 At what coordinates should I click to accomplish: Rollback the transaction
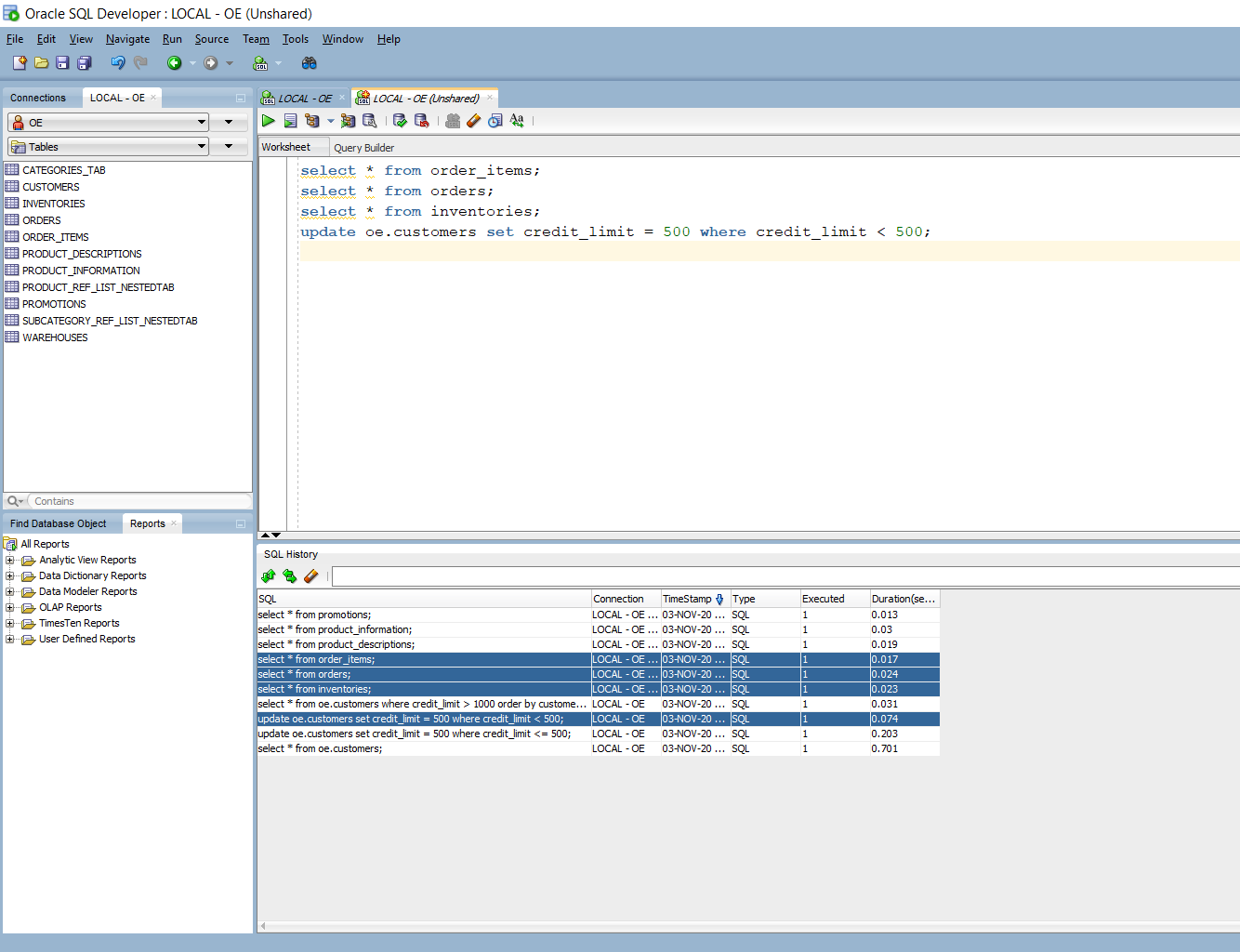tap(421, 121)
